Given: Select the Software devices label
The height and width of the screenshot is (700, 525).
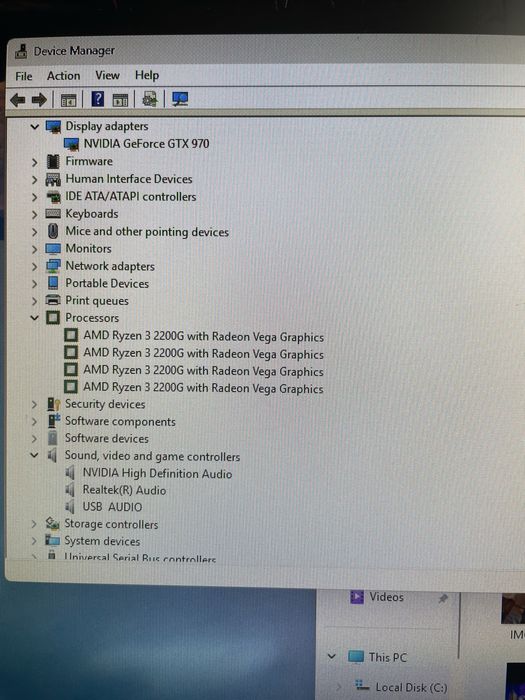Looking at the screenshot, I should tap(107, 438).
